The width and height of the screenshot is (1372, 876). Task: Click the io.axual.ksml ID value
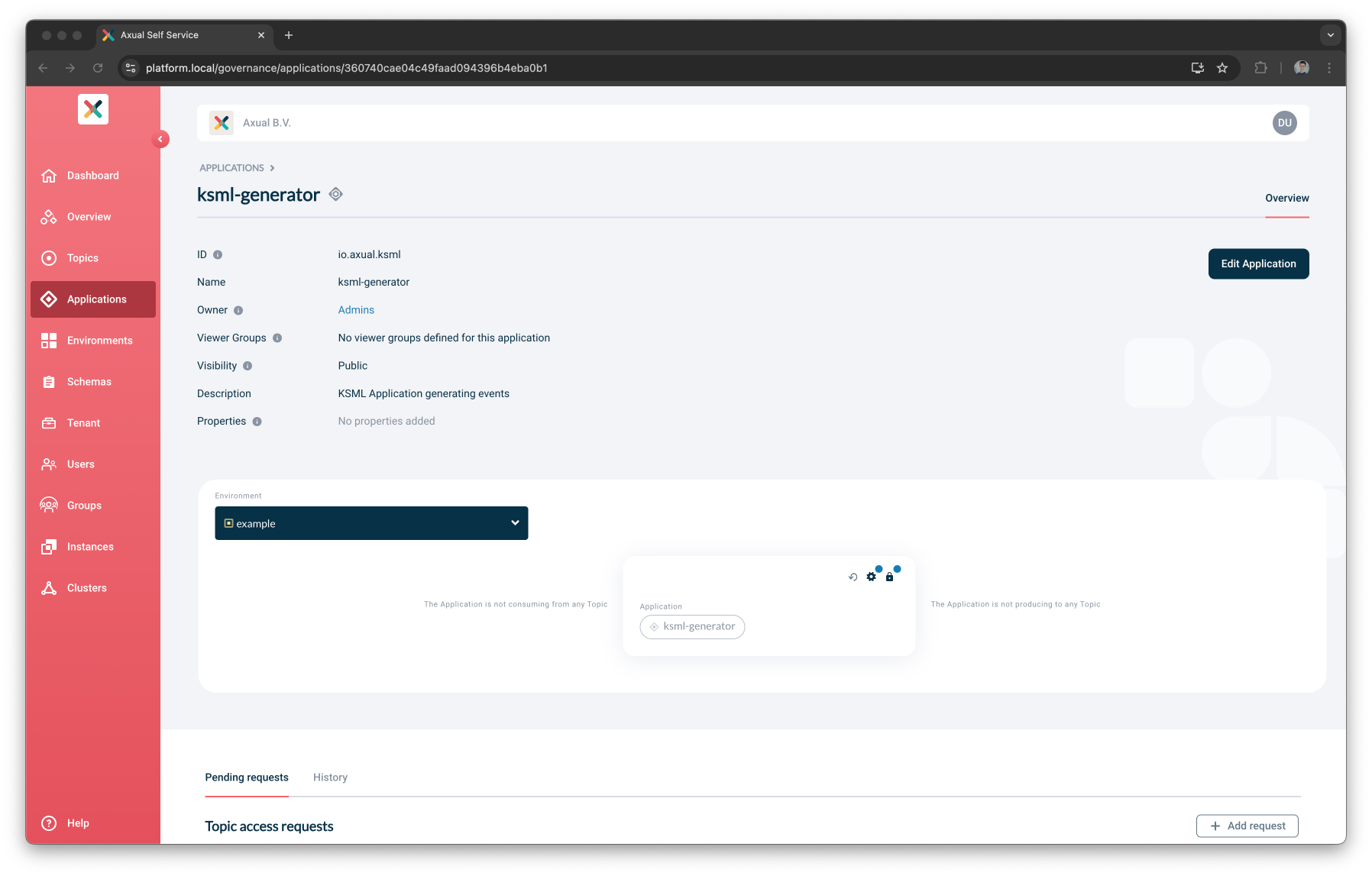point(369,255)
